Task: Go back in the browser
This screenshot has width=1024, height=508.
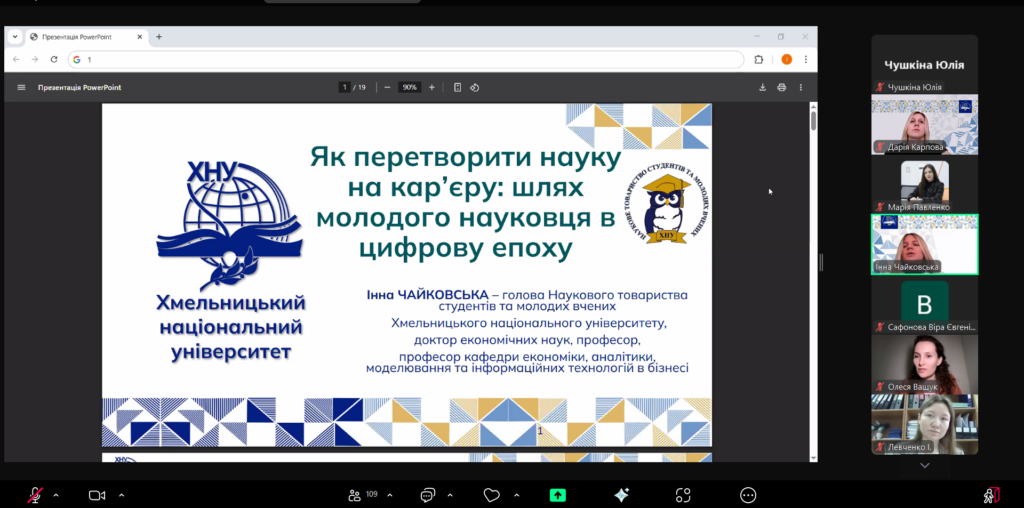Action: click(x=16, y=59)
